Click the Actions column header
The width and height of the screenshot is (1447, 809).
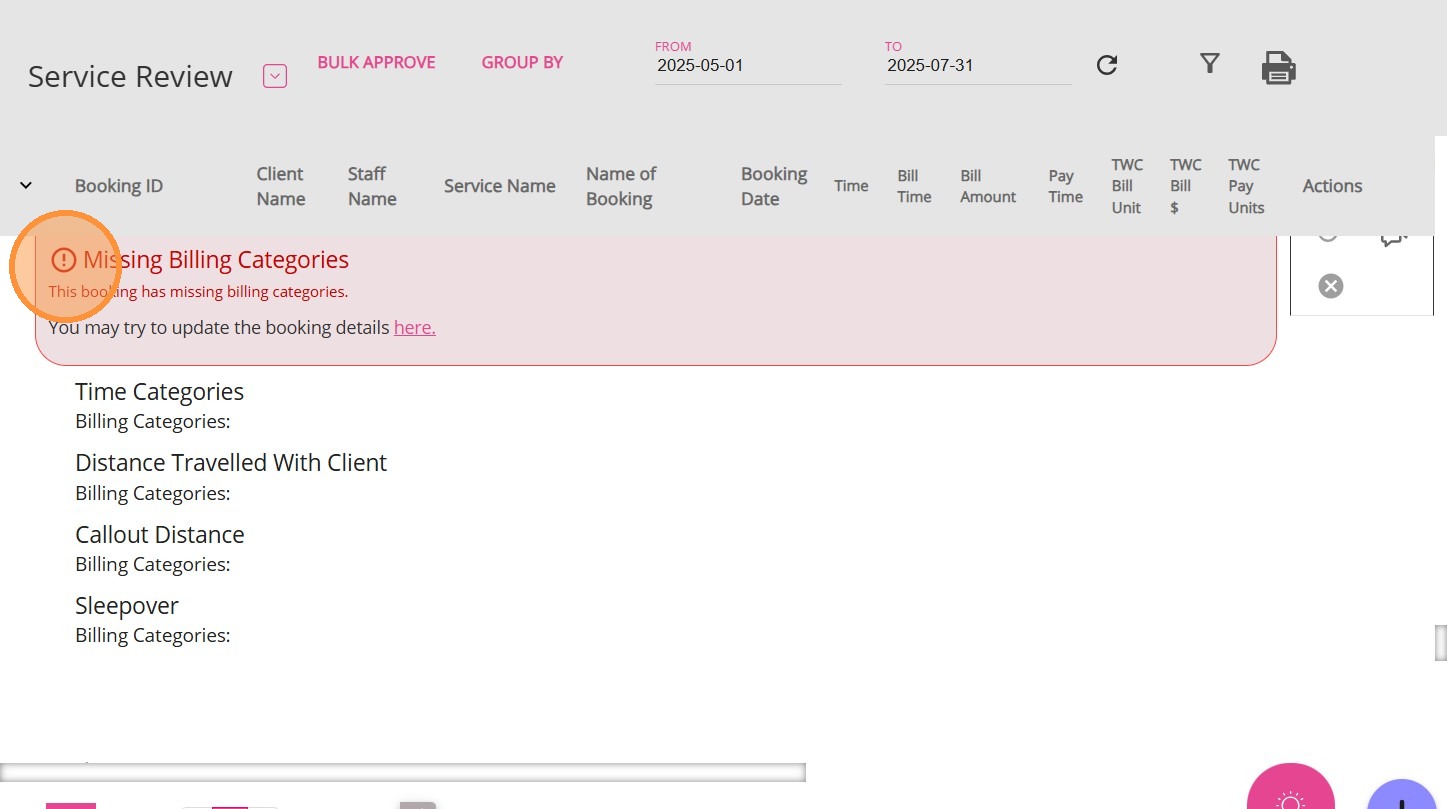tap(1332, 186)
